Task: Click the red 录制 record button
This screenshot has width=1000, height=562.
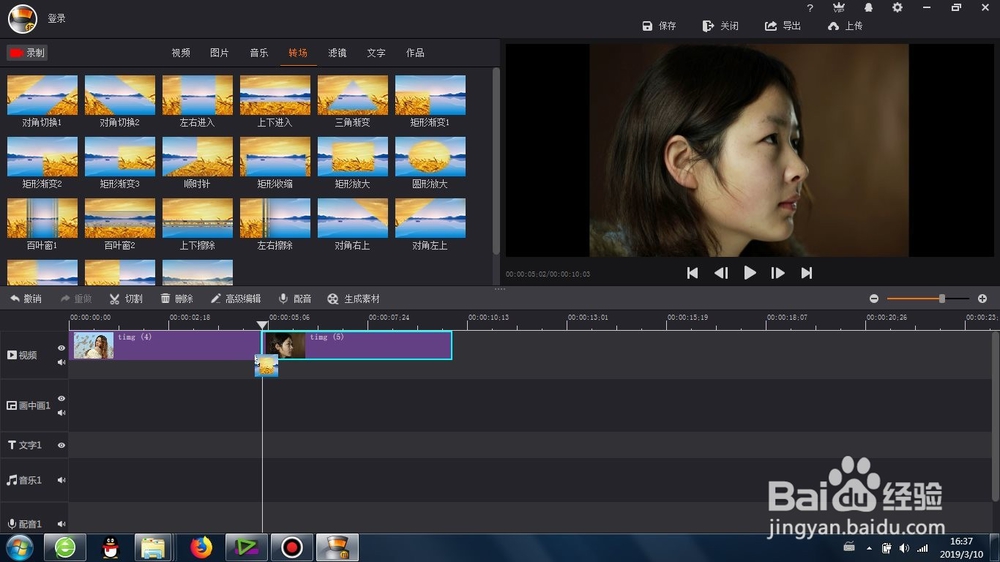Action: click(27, 53)
